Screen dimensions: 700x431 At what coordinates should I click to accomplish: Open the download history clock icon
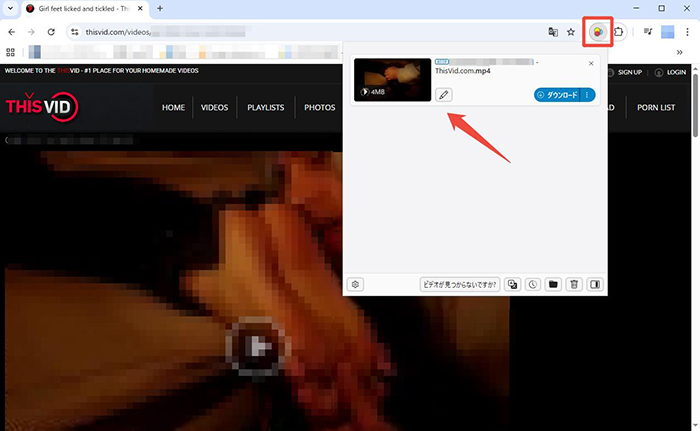pos(533,285)
